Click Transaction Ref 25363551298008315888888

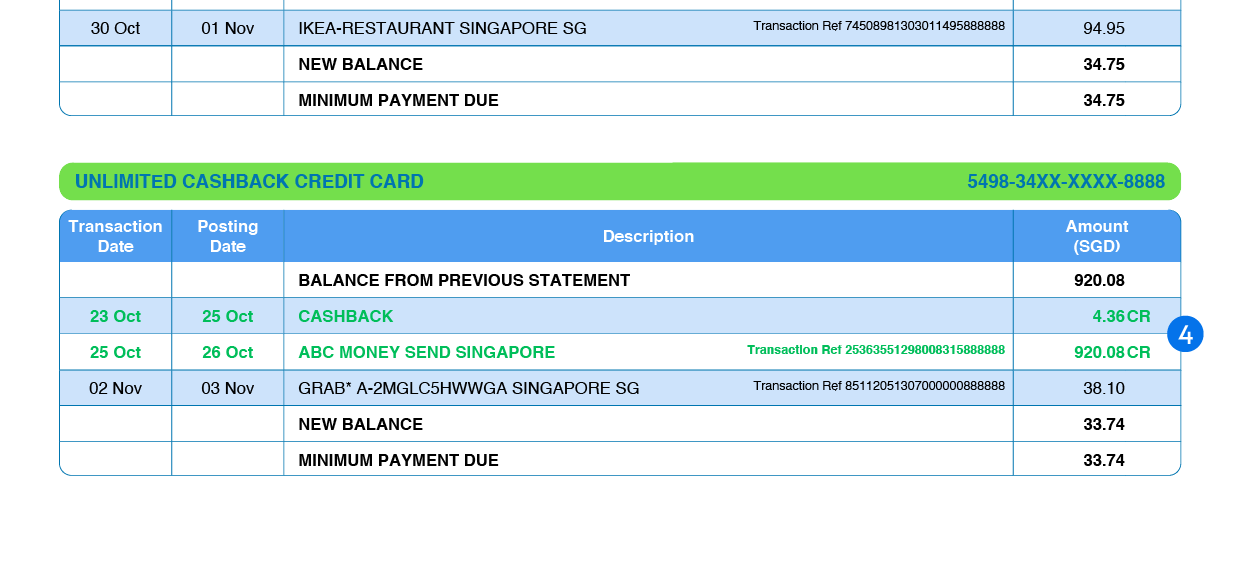coord(876,350)
